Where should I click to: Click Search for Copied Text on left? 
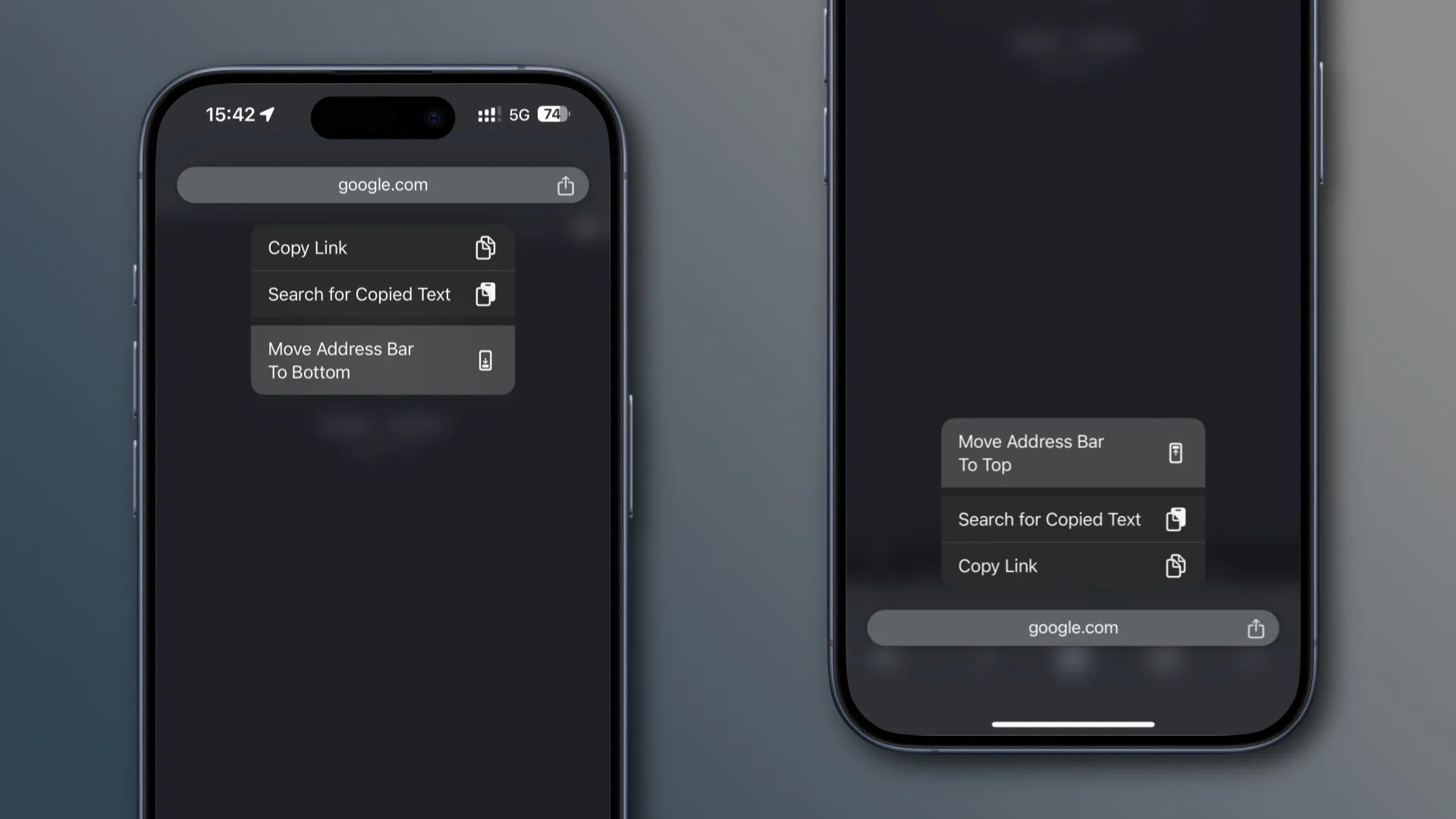[383, 294]
